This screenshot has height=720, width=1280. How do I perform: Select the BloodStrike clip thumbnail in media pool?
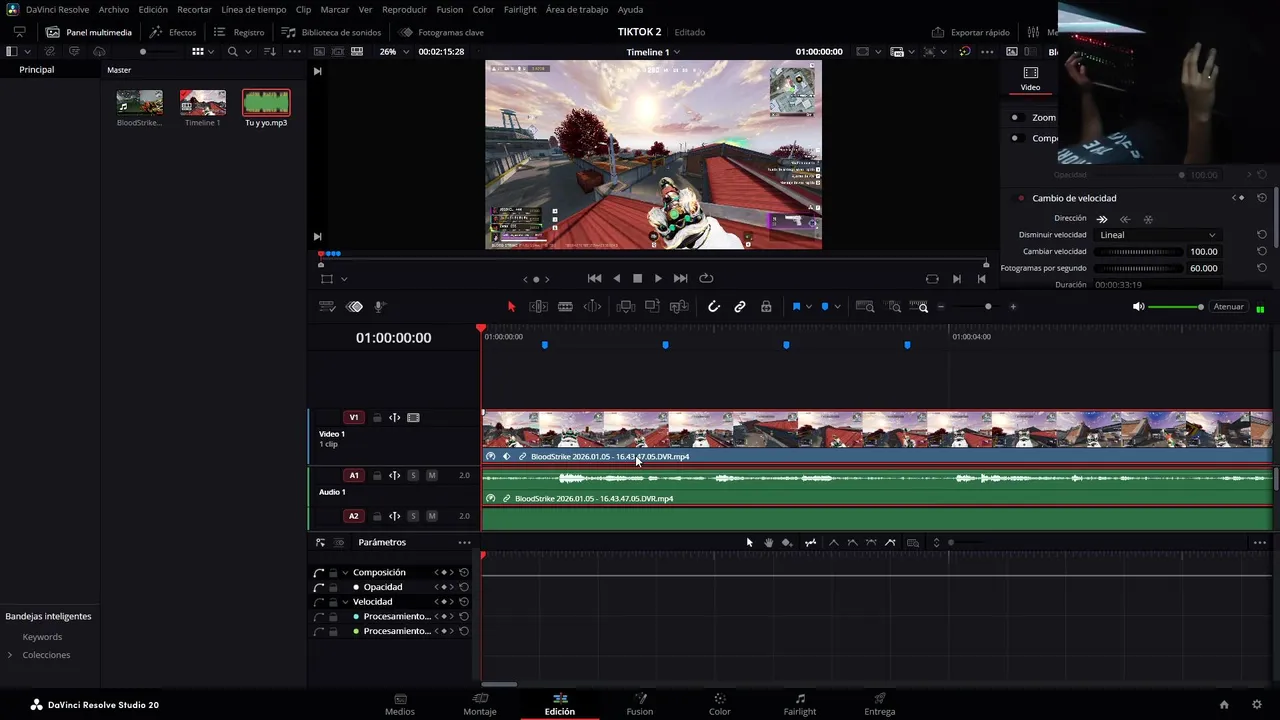click(139, 103)
